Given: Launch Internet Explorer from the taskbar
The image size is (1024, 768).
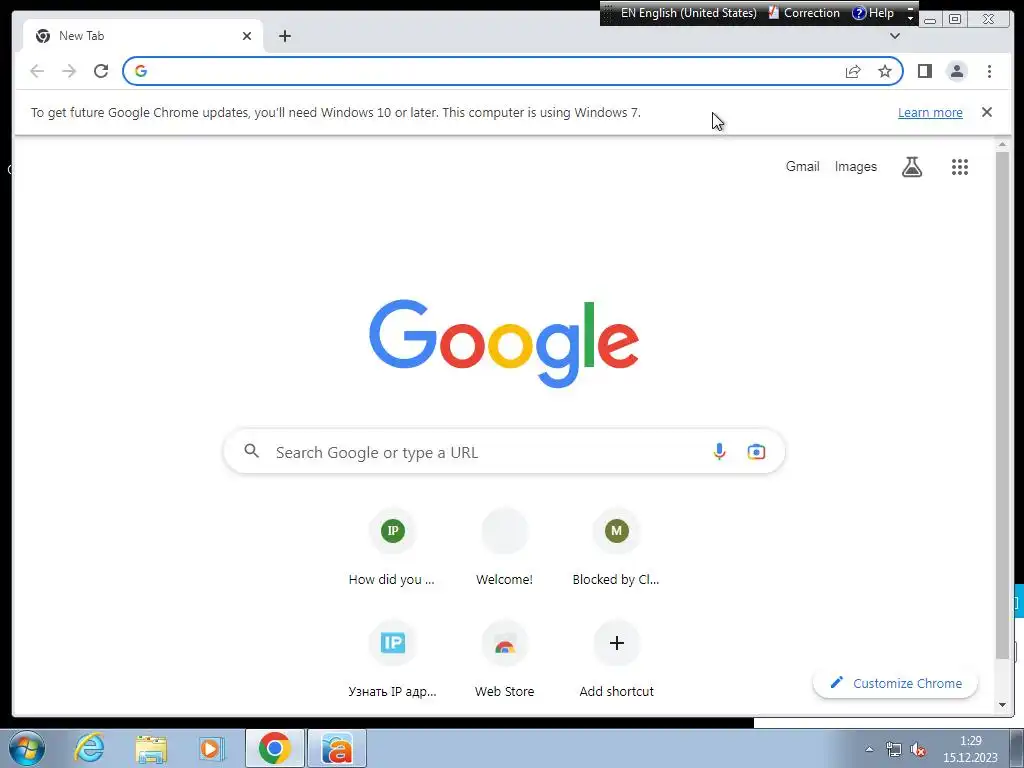Looking at the screenshot, I should pyautogui.click(x=89, y=748).
